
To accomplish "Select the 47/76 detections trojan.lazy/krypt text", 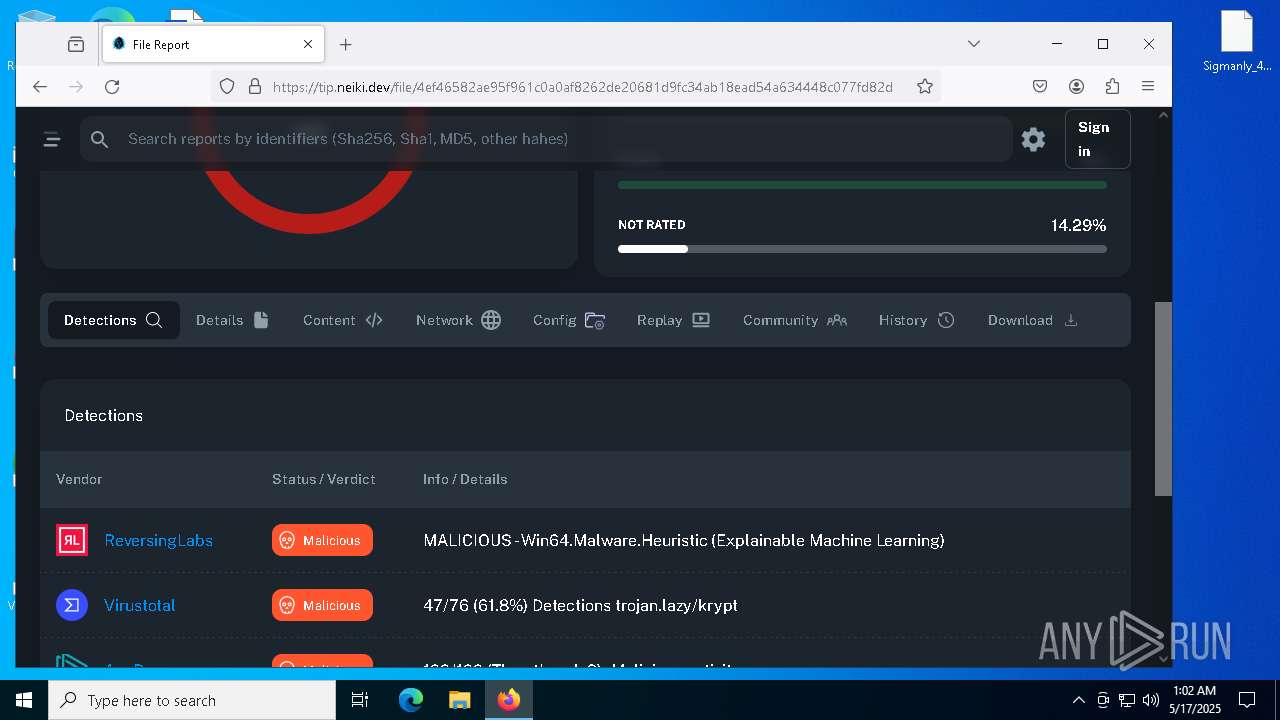I will [x=581, y=605].
